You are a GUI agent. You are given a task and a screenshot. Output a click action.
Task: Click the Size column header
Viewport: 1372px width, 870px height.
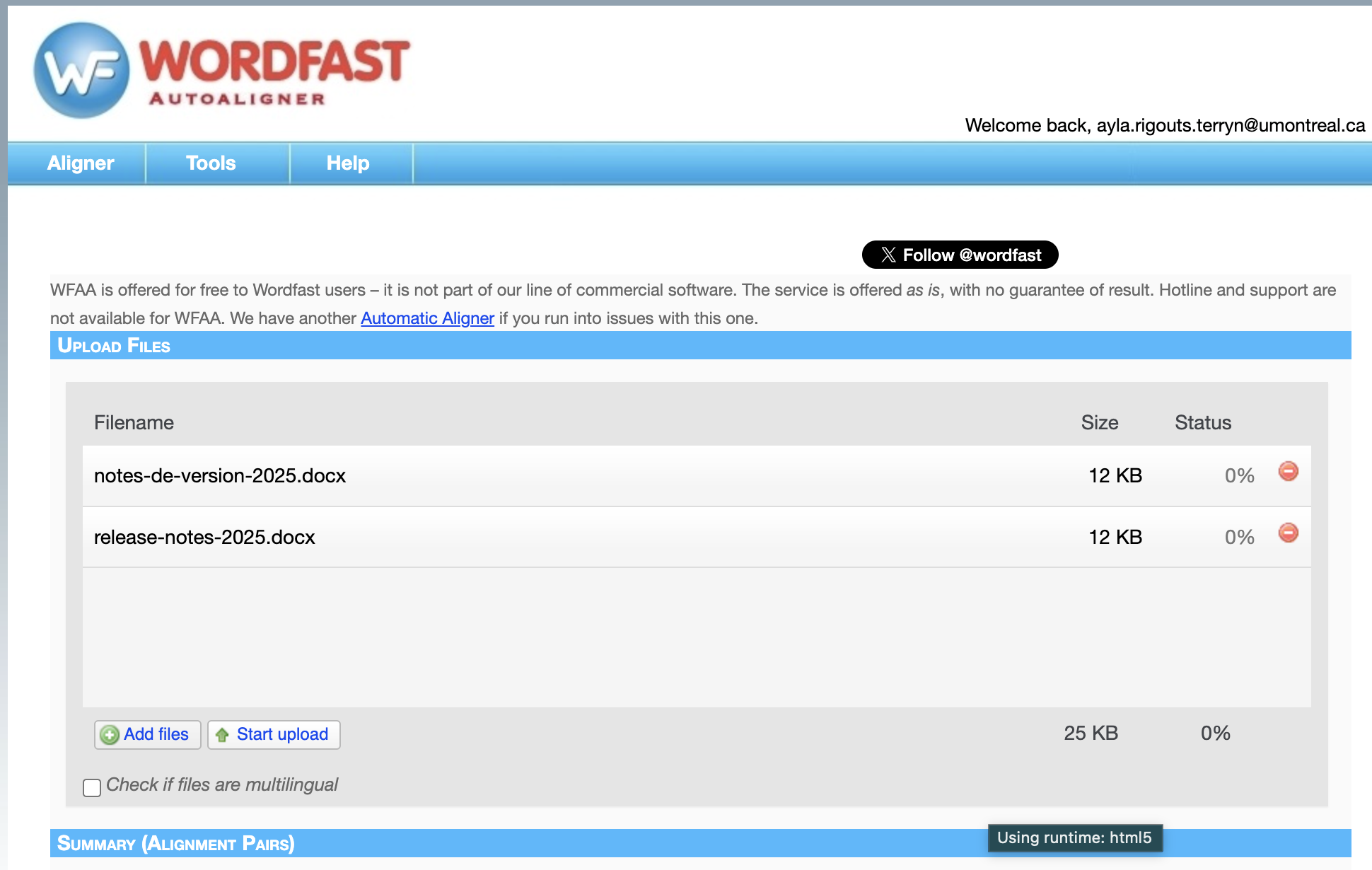pyautogui.click(x=1100, y=422)
